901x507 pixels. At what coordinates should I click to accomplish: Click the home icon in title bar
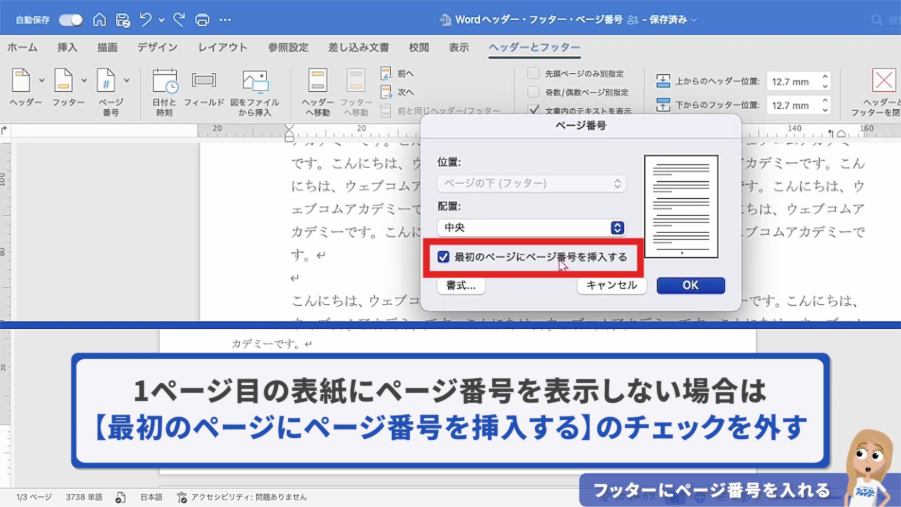pos(99,20)
